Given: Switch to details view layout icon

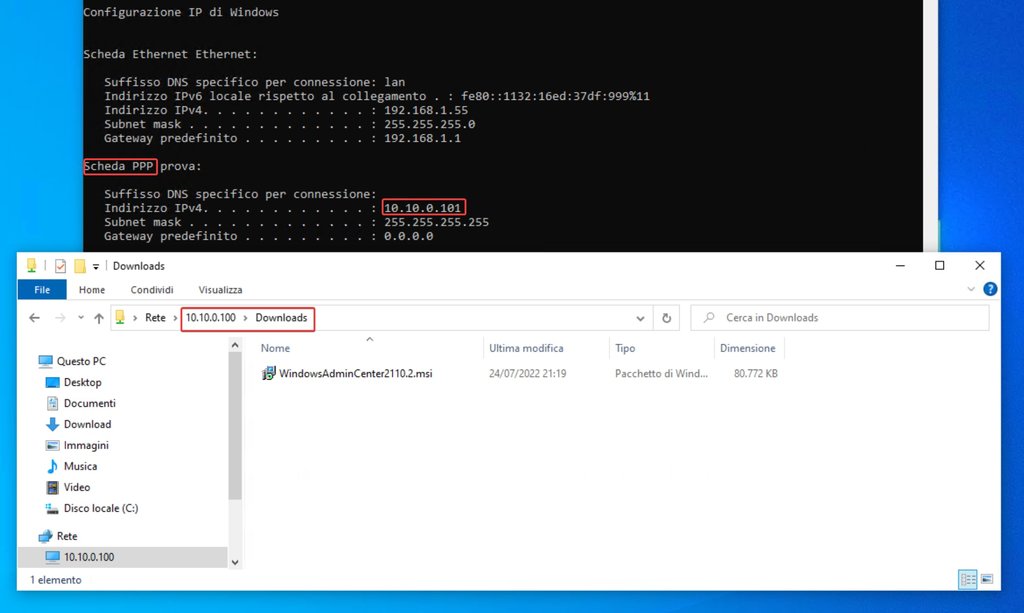Looking at the screenshot, I should 967,579.
